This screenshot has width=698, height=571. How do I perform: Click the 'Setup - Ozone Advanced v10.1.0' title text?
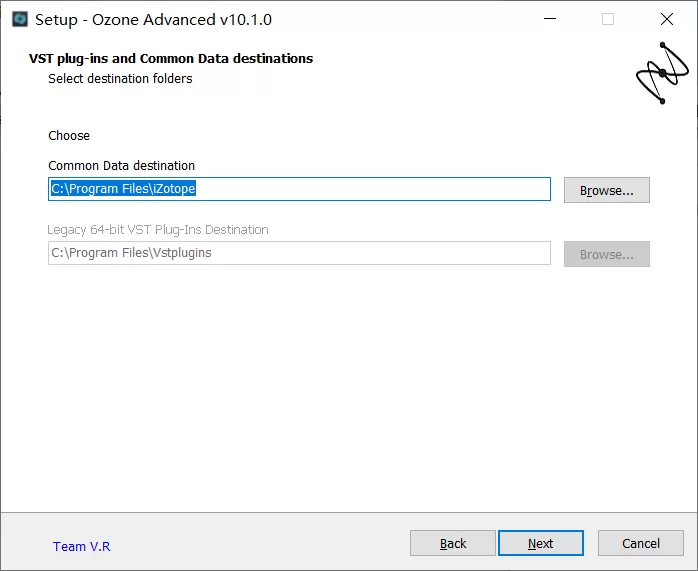[x=153, y=19]
